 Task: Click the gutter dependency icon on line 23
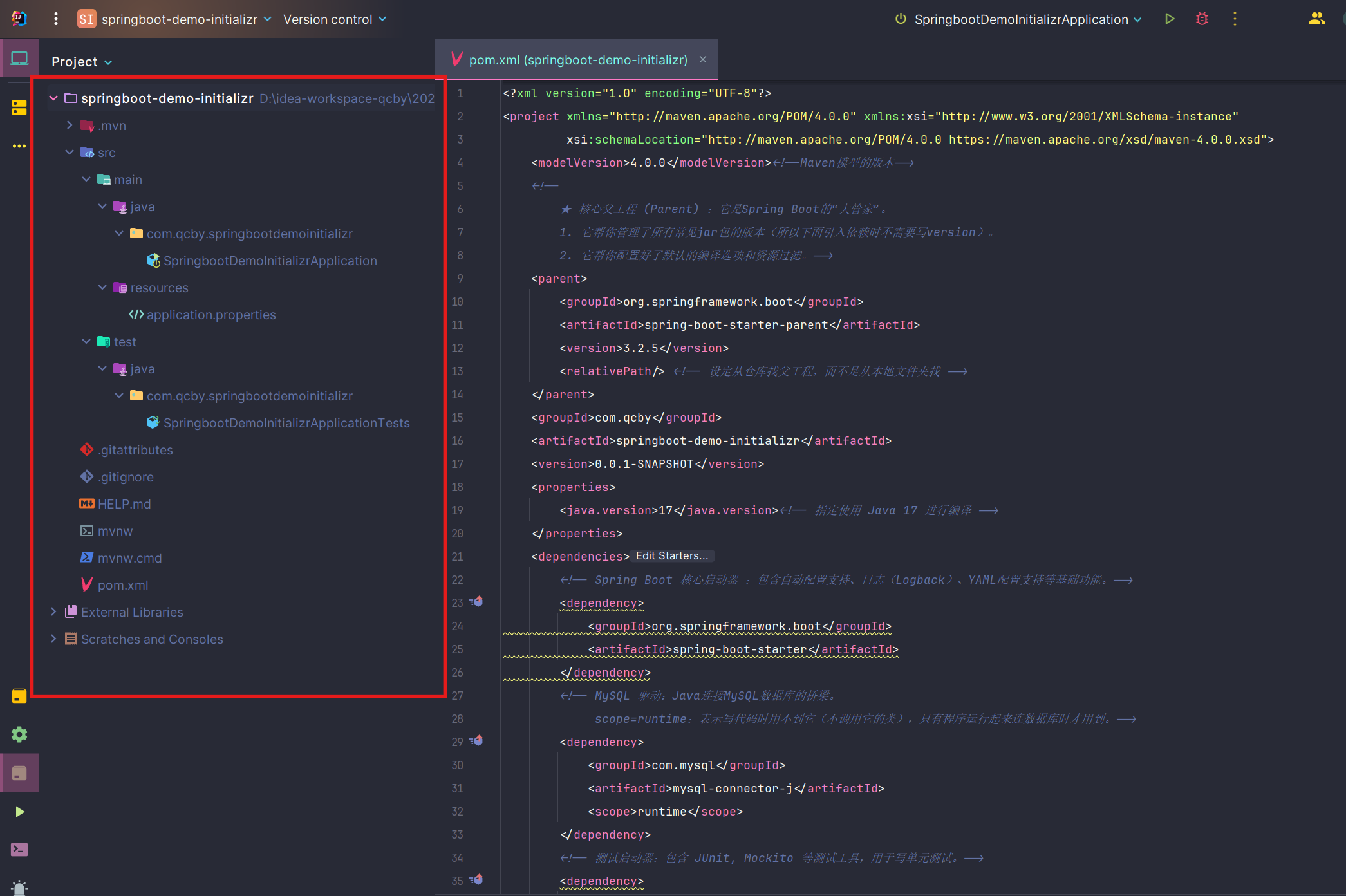click(477, 602)
